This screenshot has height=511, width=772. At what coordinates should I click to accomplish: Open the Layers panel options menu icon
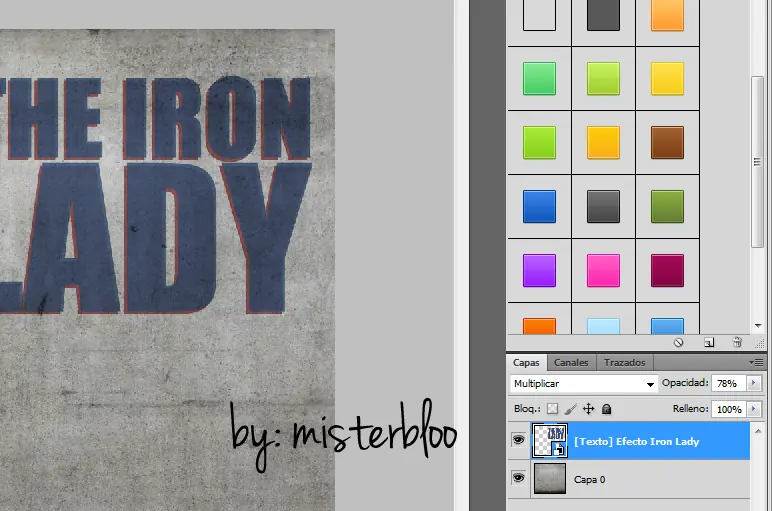[756, 362]
